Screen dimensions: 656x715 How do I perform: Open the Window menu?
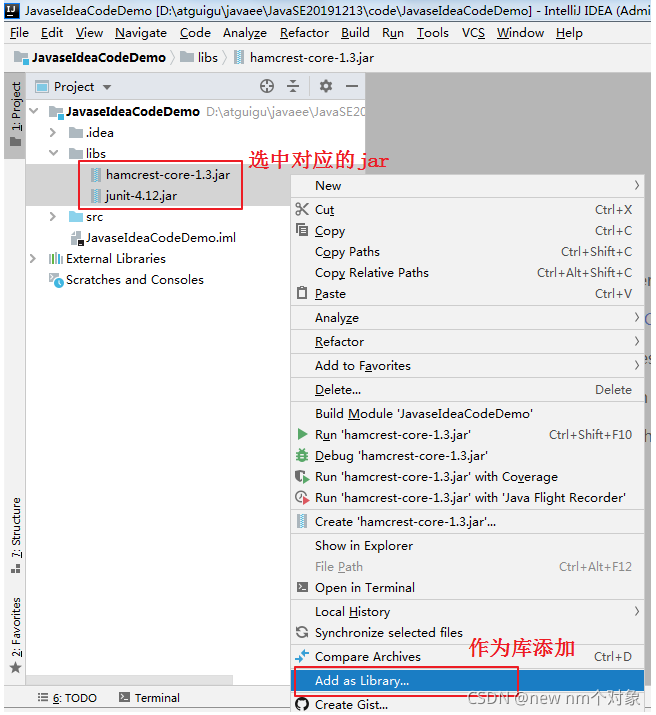[x=520, y=33]
